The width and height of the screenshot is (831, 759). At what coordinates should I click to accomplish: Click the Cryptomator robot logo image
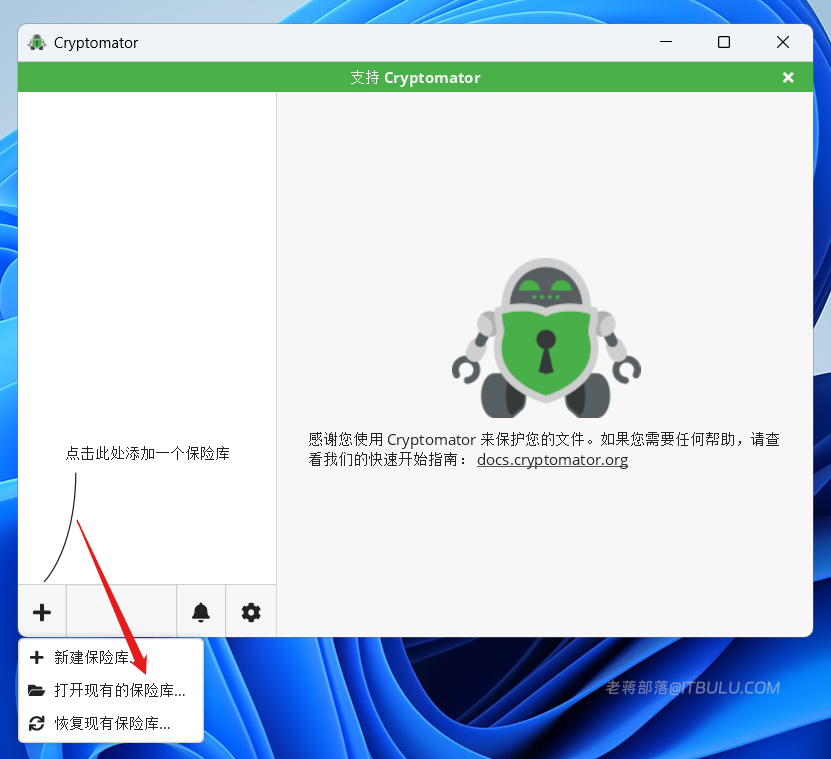click(x=546, y=338)
